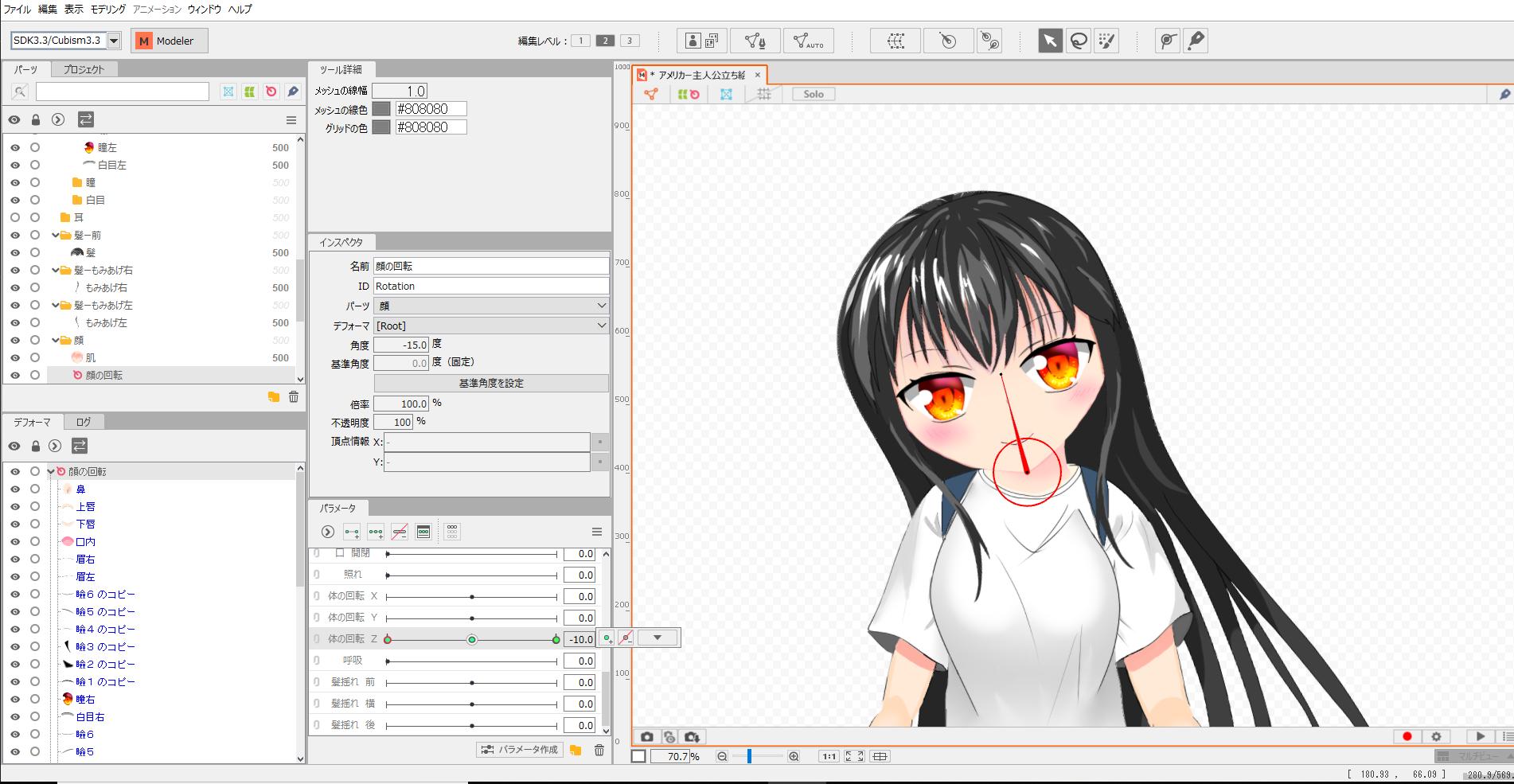
Task: Toggle lock circle for 髪 part
Action: (35, 252)
